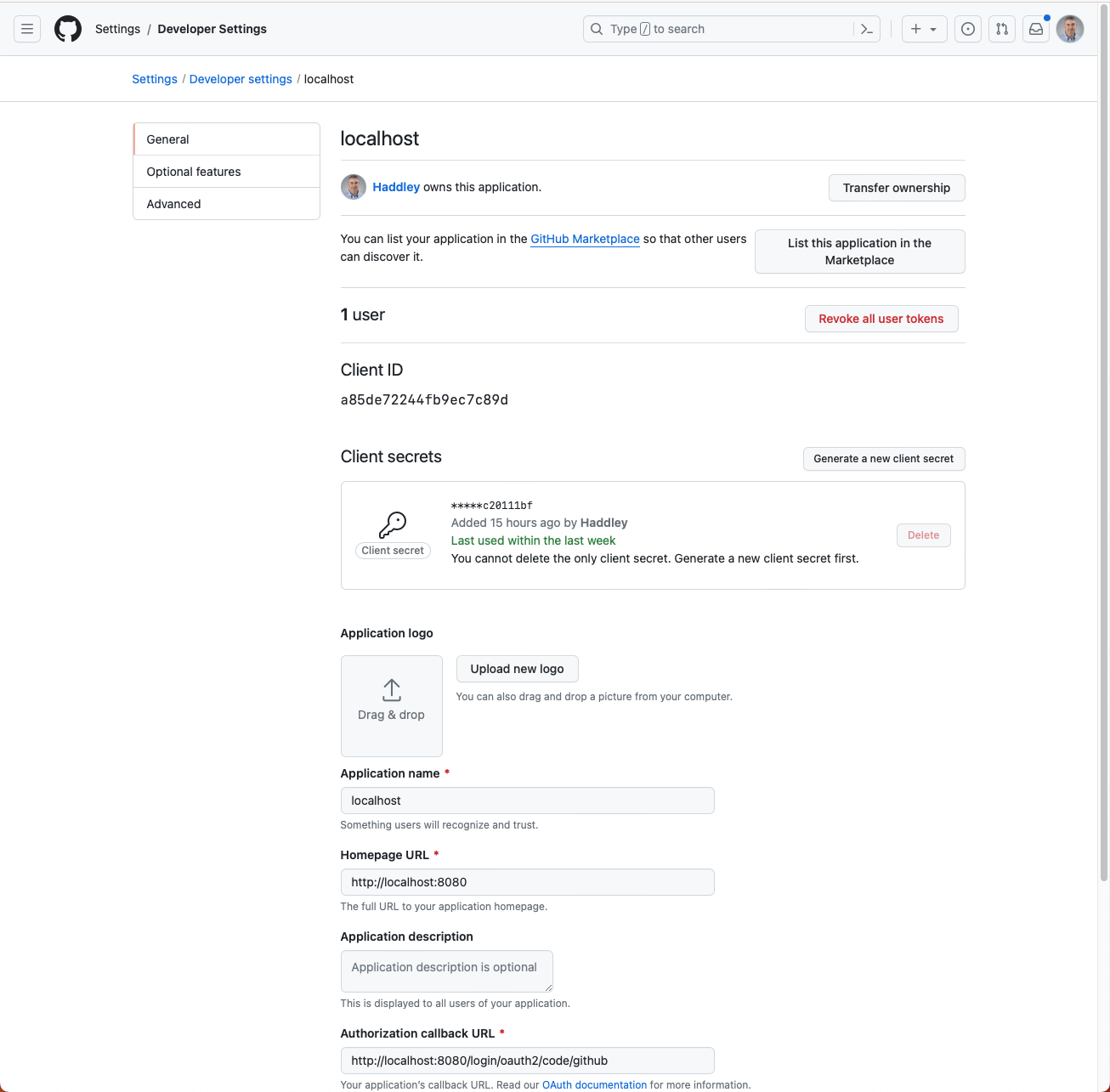
Task: Open the notifications inbox icon
Action: pyautogui.click(x=1036, y=29)
